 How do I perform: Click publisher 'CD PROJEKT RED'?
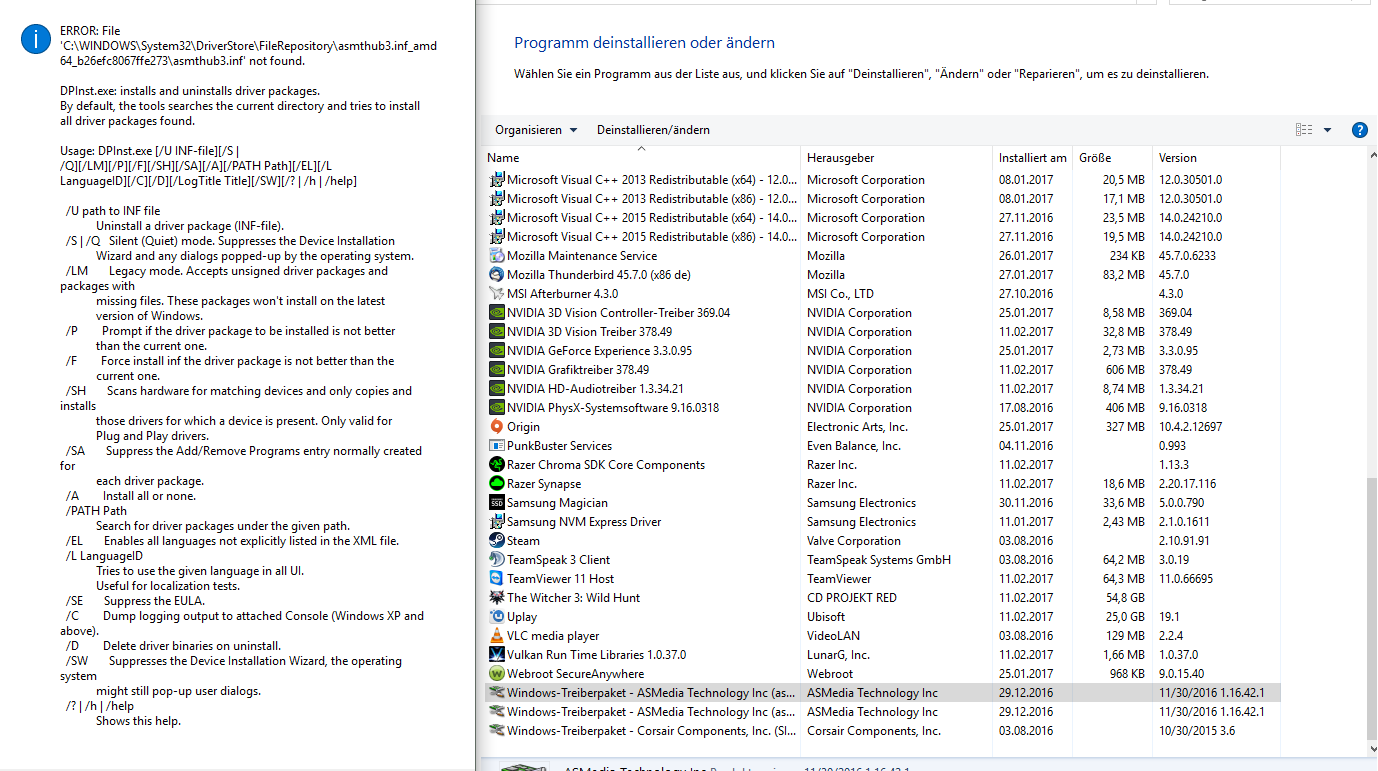(852, 598)
